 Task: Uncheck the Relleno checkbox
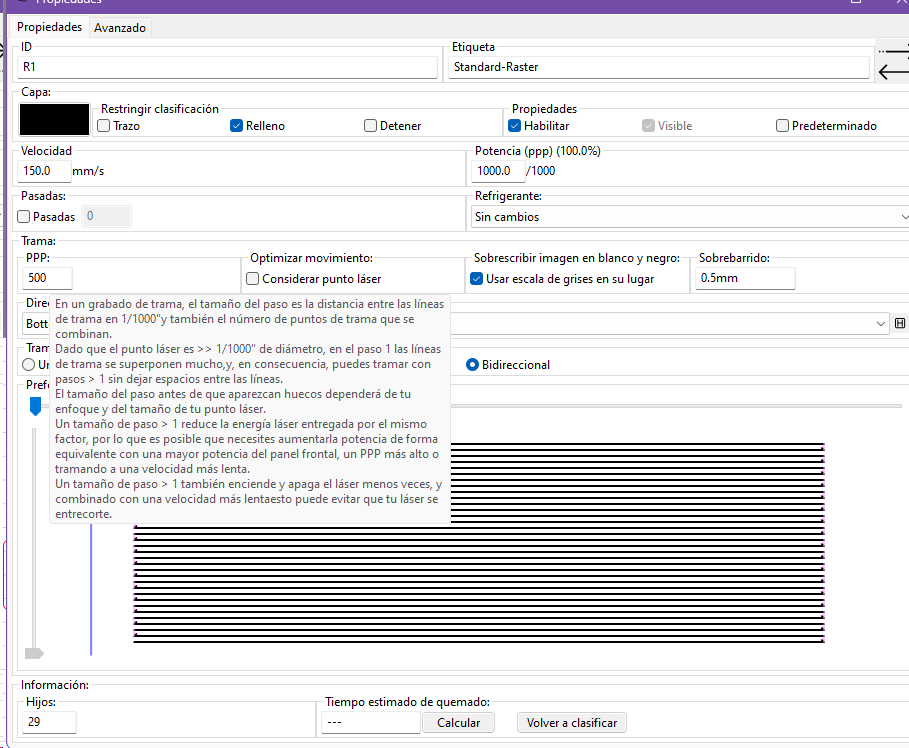(236, 126)
